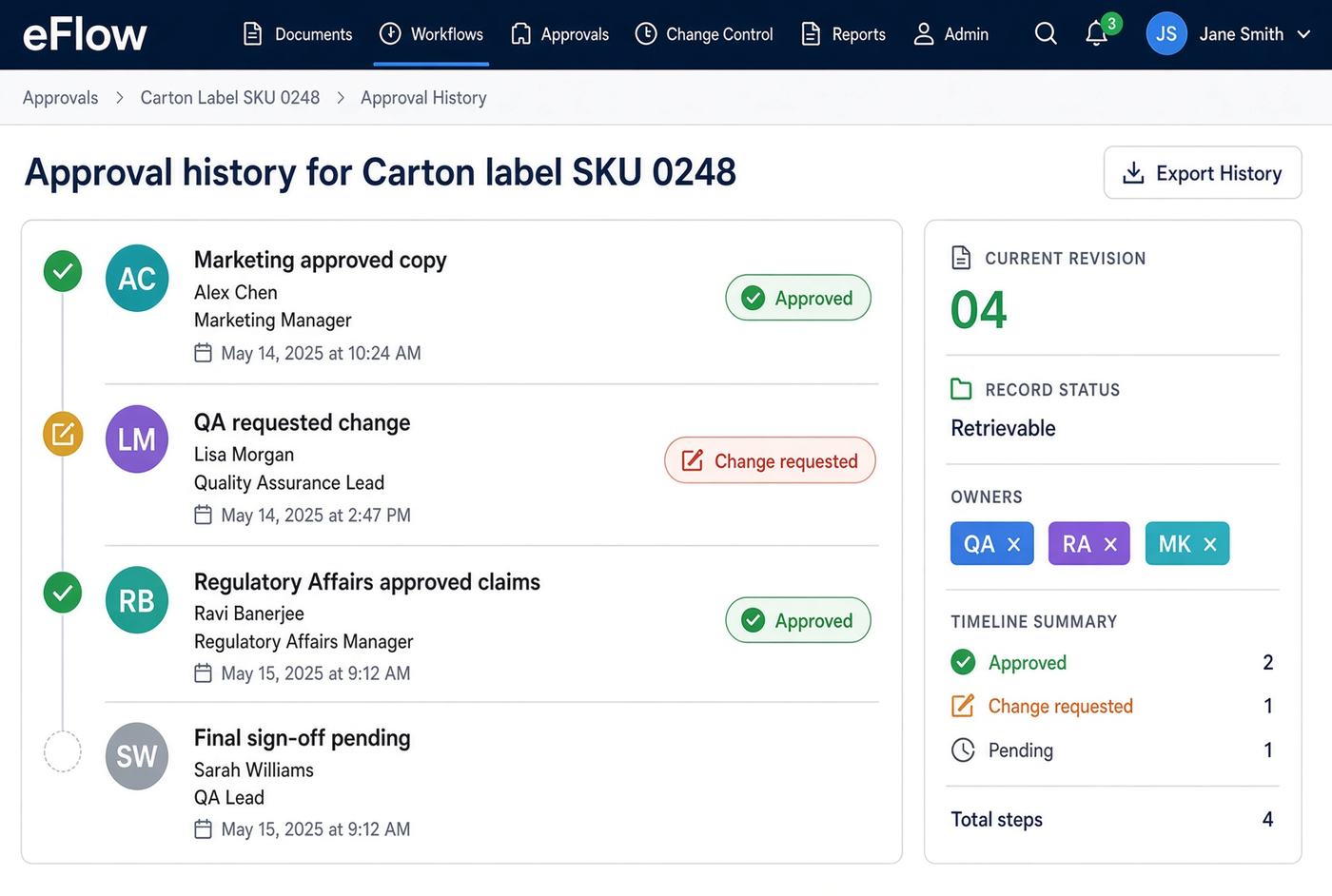The height and width of the screenshot is (896, 1332).
Task: Expand the Jane Smith account dropdown arrow
Action: point(1304,34)
